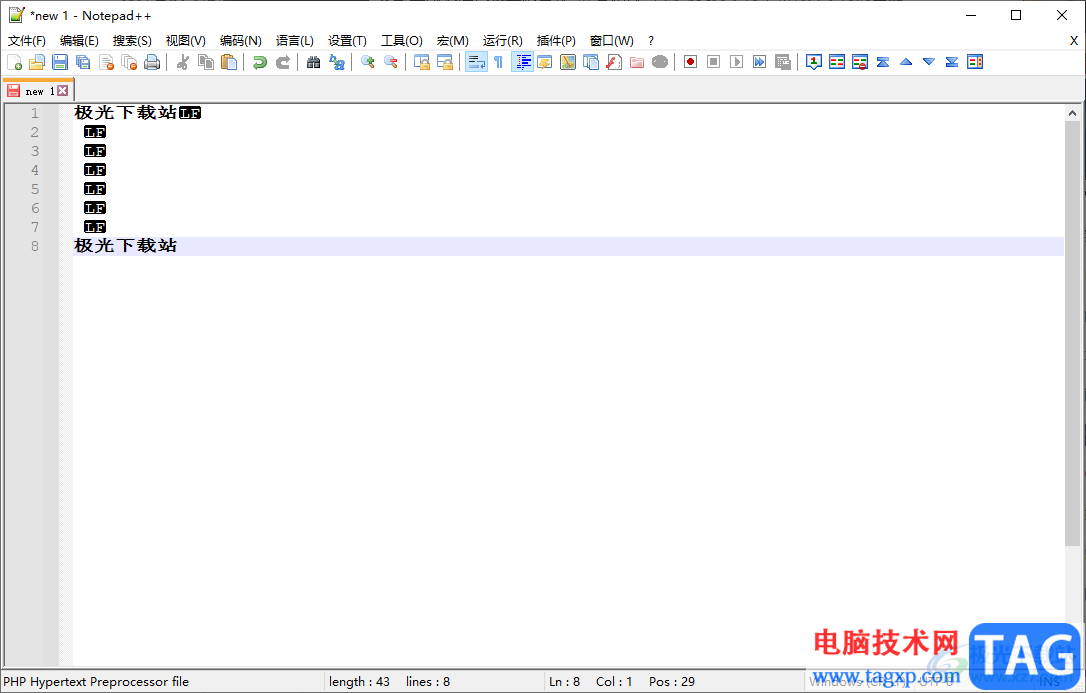Expand the 语言(L) language menu
Screen dimensions: 1086x693
[294, 41]
